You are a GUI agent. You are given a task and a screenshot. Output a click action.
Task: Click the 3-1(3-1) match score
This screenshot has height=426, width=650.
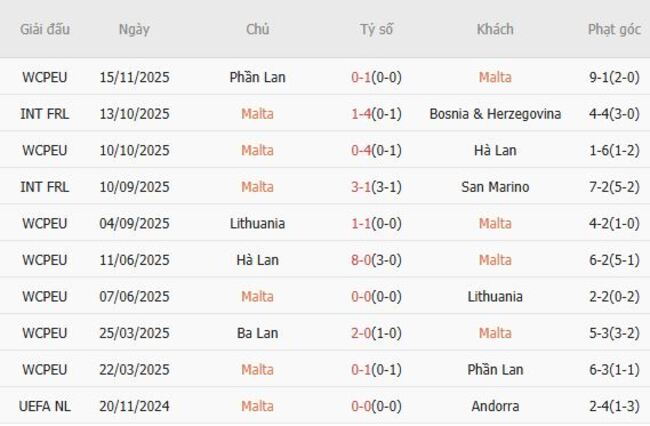(377, 187)
